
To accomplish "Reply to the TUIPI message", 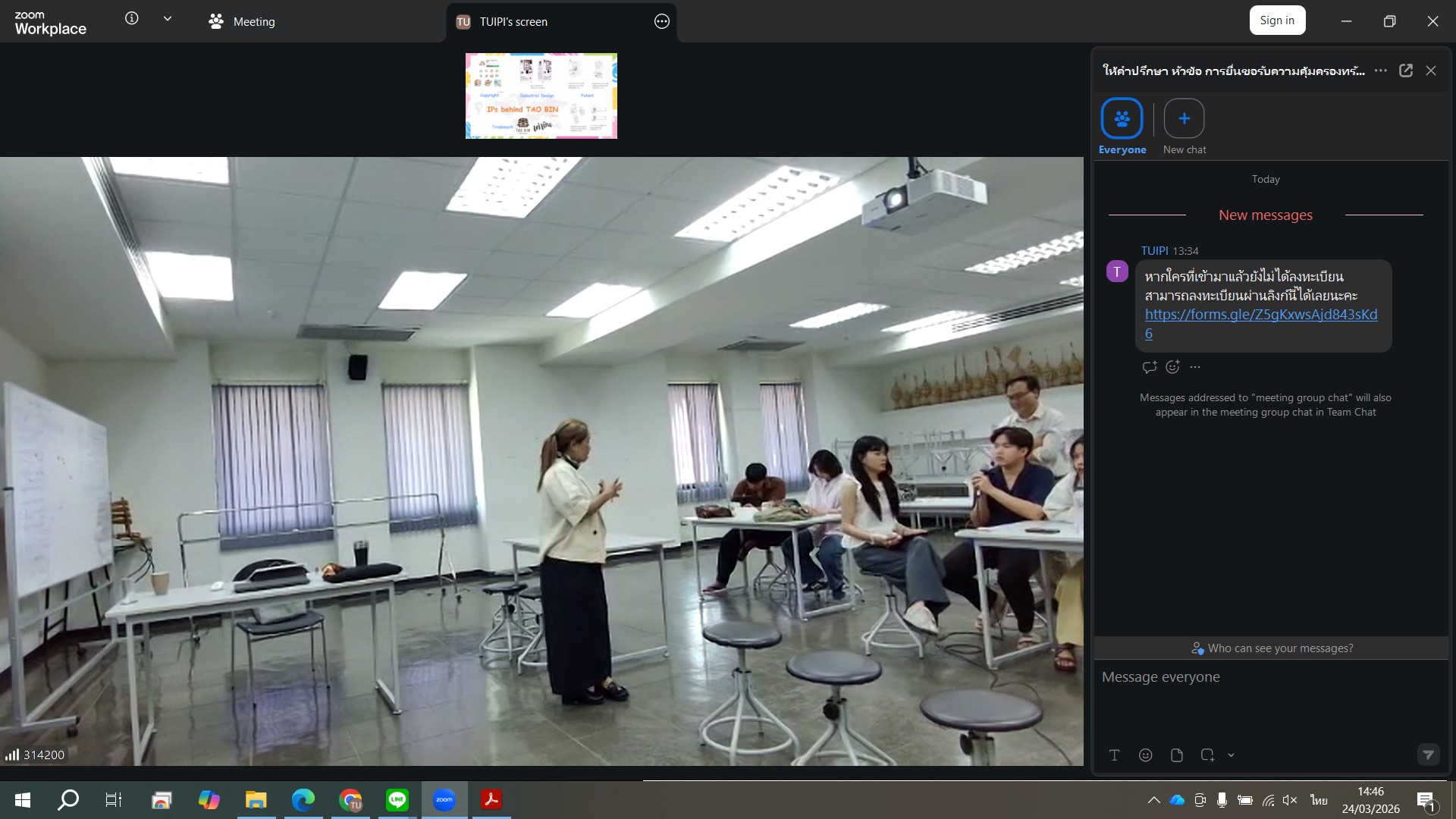I will (1149, 367).
